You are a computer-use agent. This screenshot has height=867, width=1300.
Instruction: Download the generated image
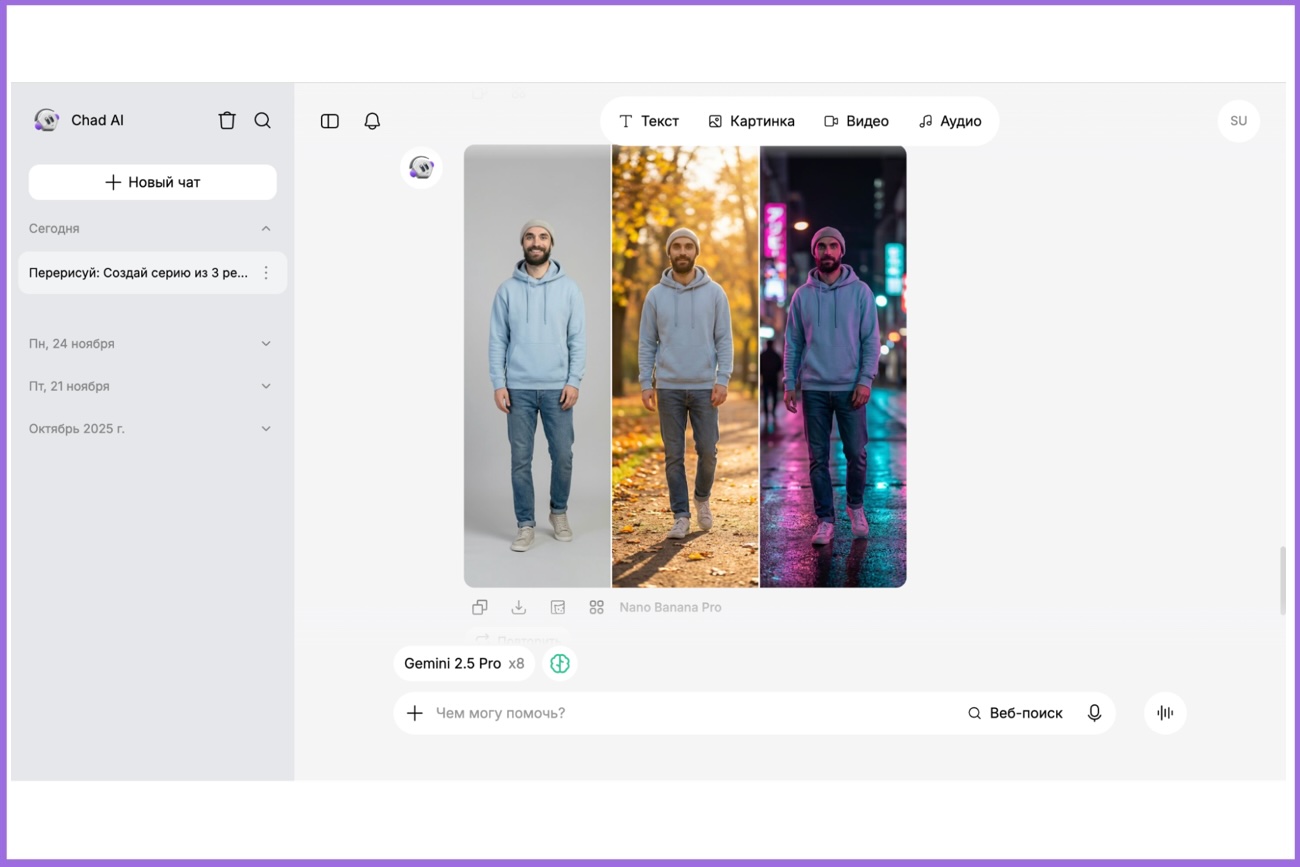[519, 607]
